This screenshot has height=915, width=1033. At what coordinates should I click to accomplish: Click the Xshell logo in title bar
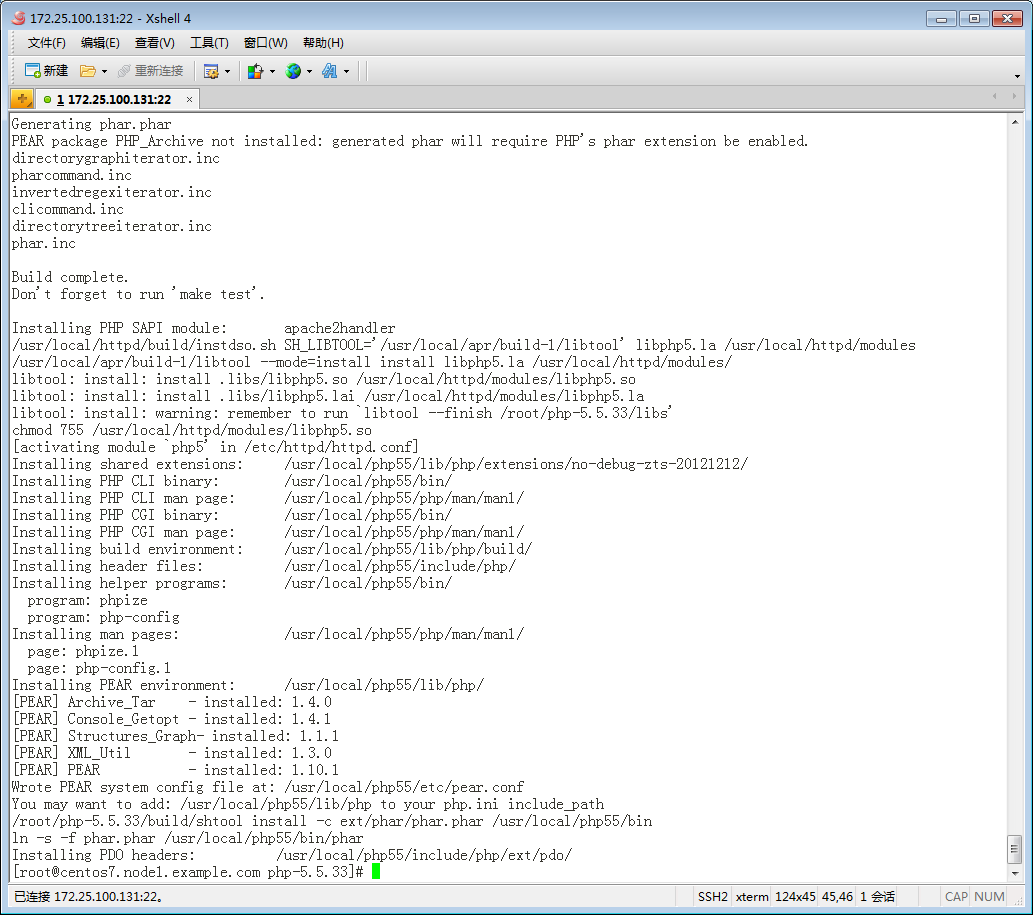pos(17,18)
